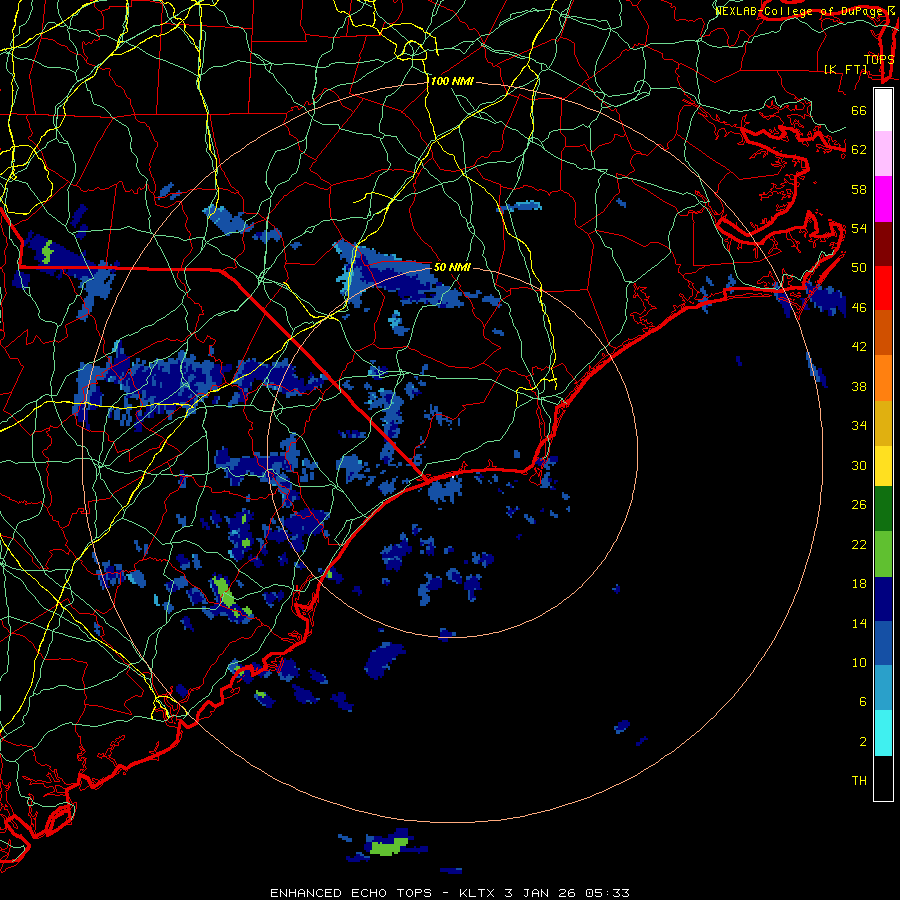The image size is (900, 900).
Task: Click the 38 legend value
Action: point(859,387)
